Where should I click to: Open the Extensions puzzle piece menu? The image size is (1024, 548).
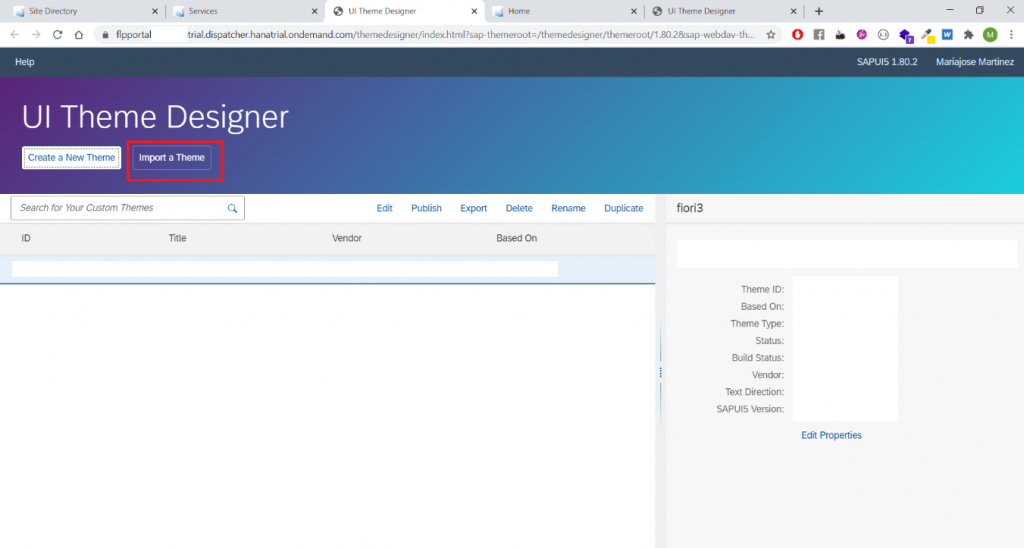pyautogui.click(x=968, y=35)
